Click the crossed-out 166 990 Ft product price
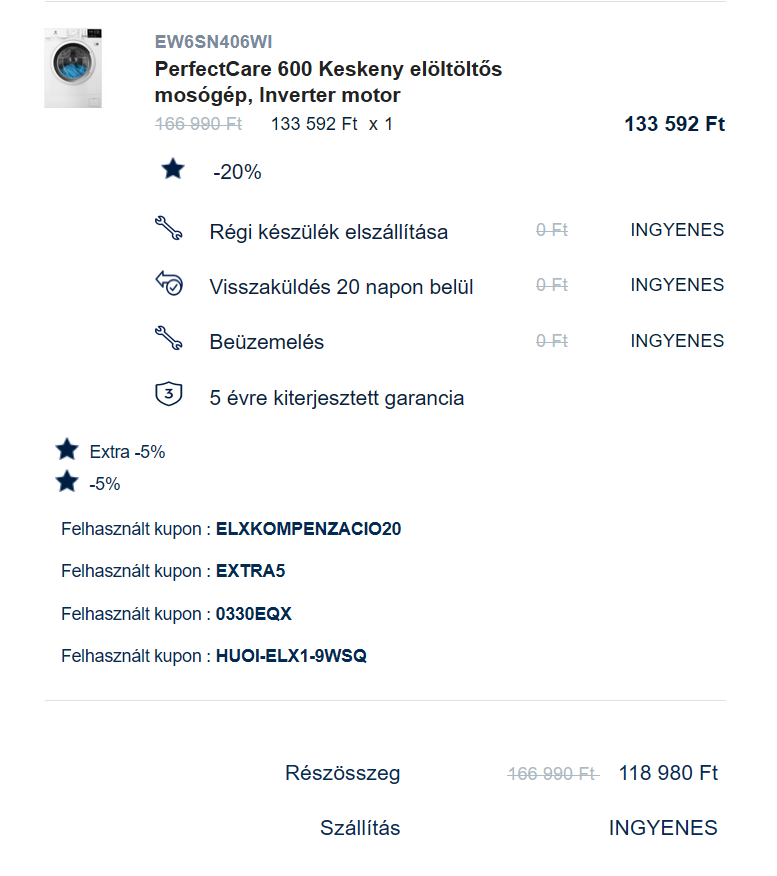Screen dimensions: 777x876 (x=198, y=123)
